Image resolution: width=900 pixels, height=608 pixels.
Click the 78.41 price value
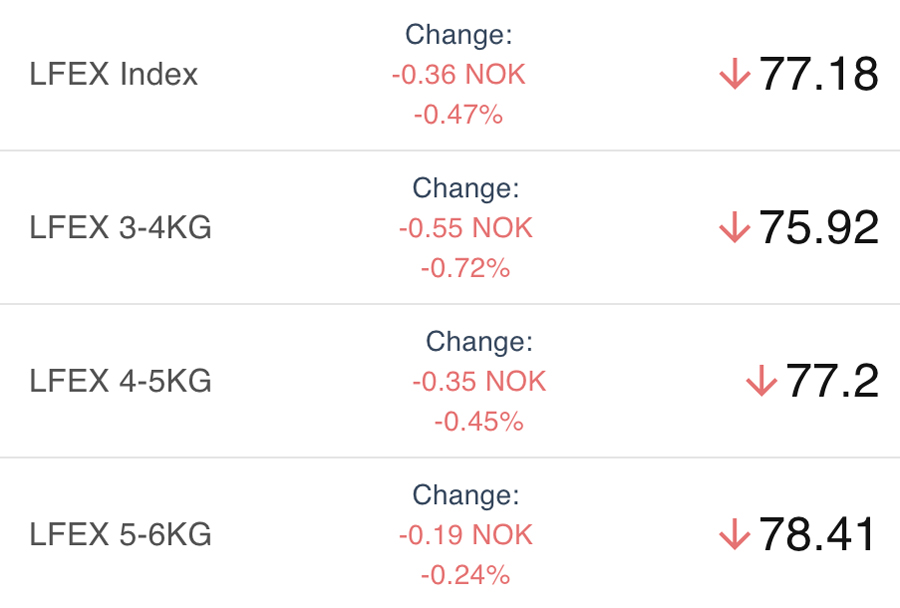(818, 535)
